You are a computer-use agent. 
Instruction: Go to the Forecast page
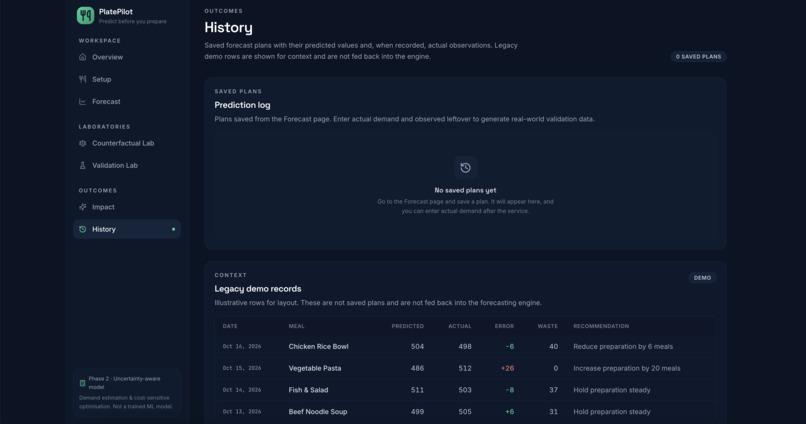[x=127, y=102]
